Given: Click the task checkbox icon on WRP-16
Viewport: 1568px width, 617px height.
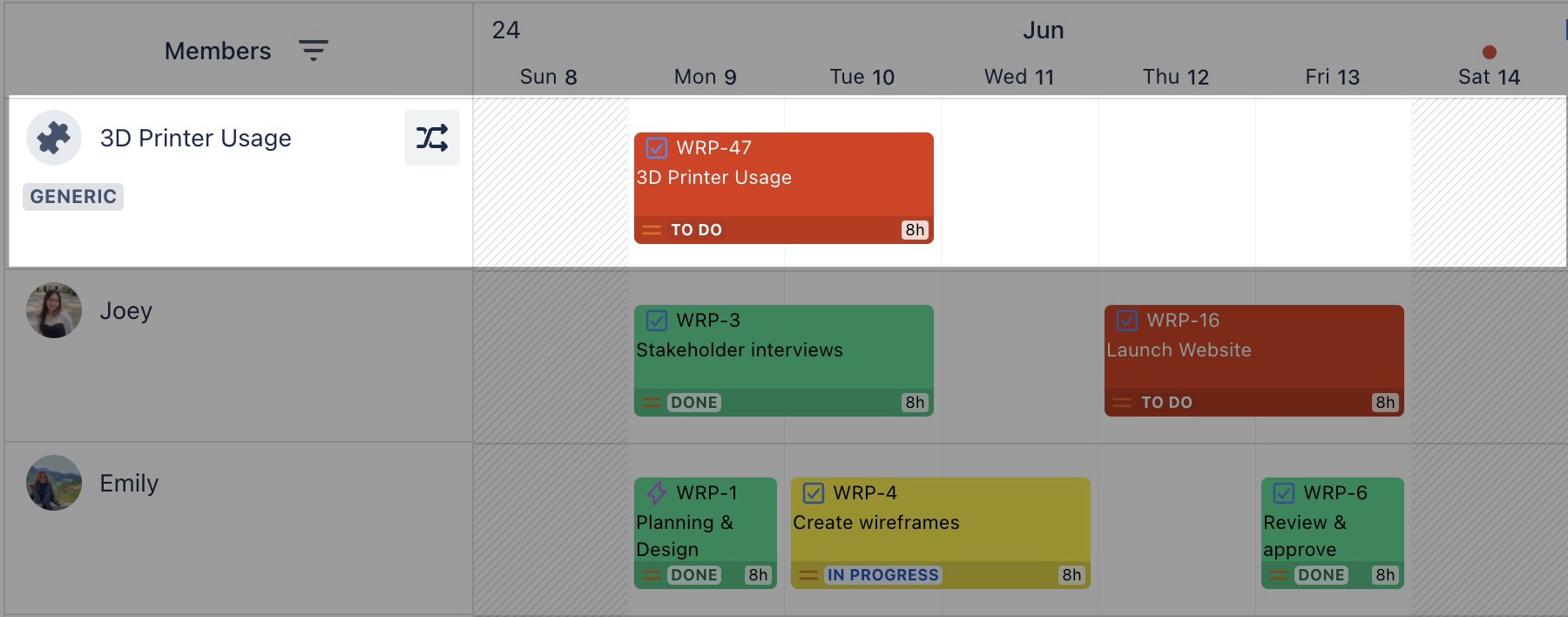Looking at the screenshot, I should tap(1127, 321).
